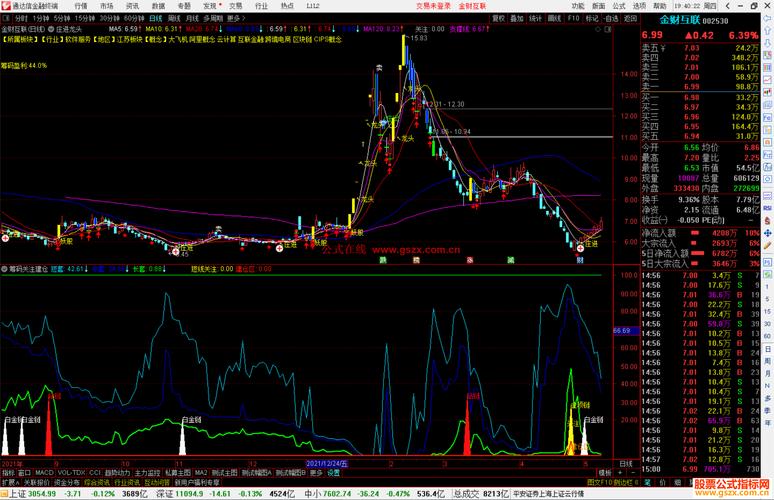Open the 交易 menu
This screenshot has width=774, height=500.
tap(235, 6)
